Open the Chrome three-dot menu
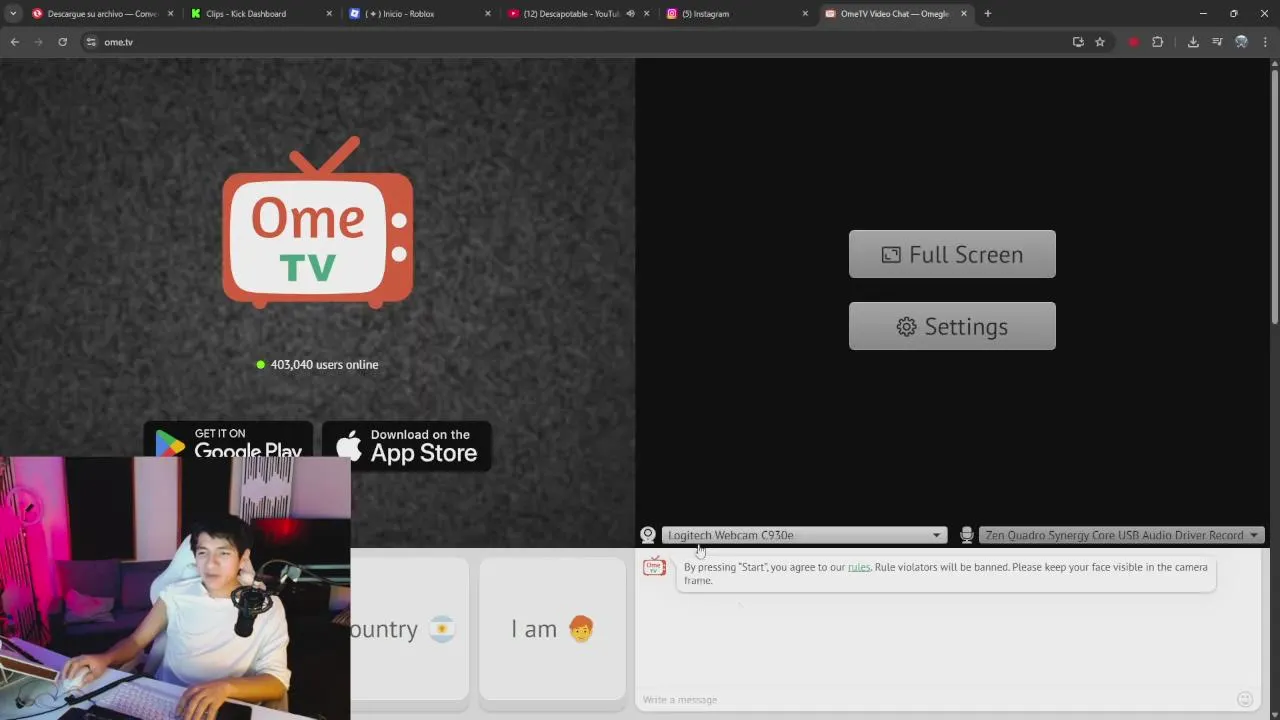The image size is (1280, 720). tap(1265, 42)
